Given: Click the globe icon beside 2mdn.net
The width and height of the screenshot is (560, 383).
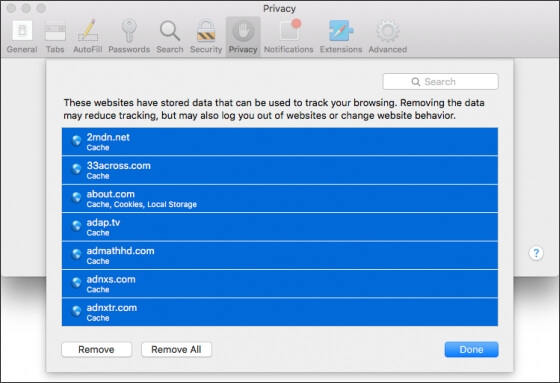Looking at the screenshot, I should 76,141.
